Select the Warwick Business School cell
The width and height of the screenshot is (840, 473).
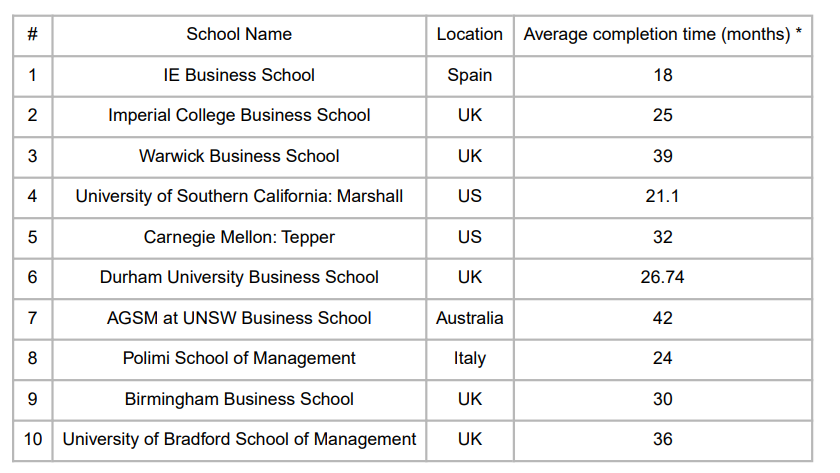pos(239,156)
